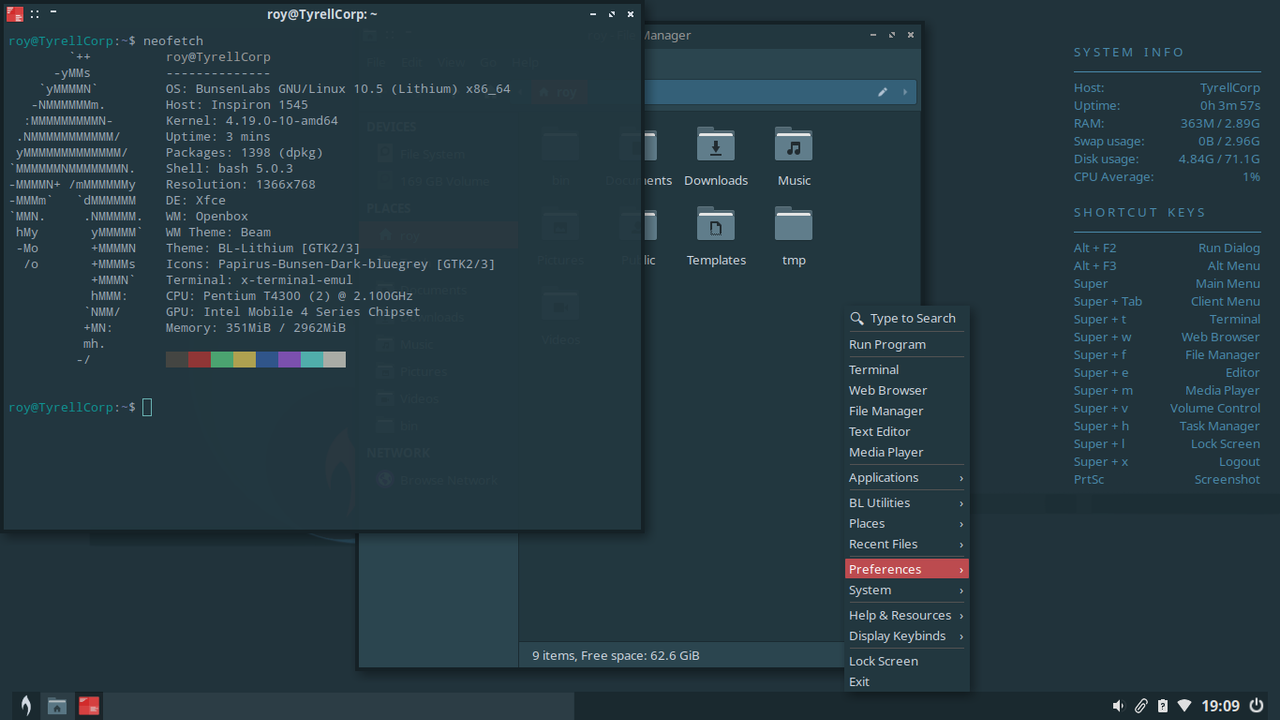
Task: Open the Templates folder icon
Action: (x=716, y=225)
